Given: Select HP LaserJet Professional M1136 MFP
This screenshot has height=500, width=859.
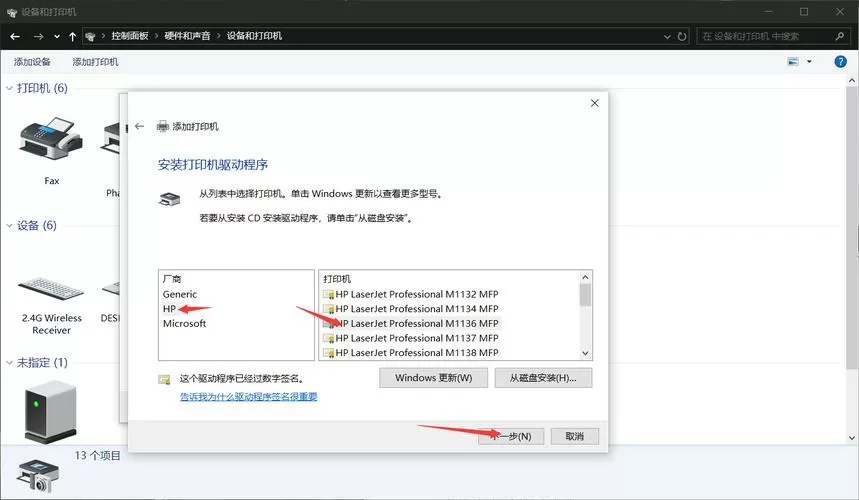Looking at the screenshot, I should click(411, 324).
